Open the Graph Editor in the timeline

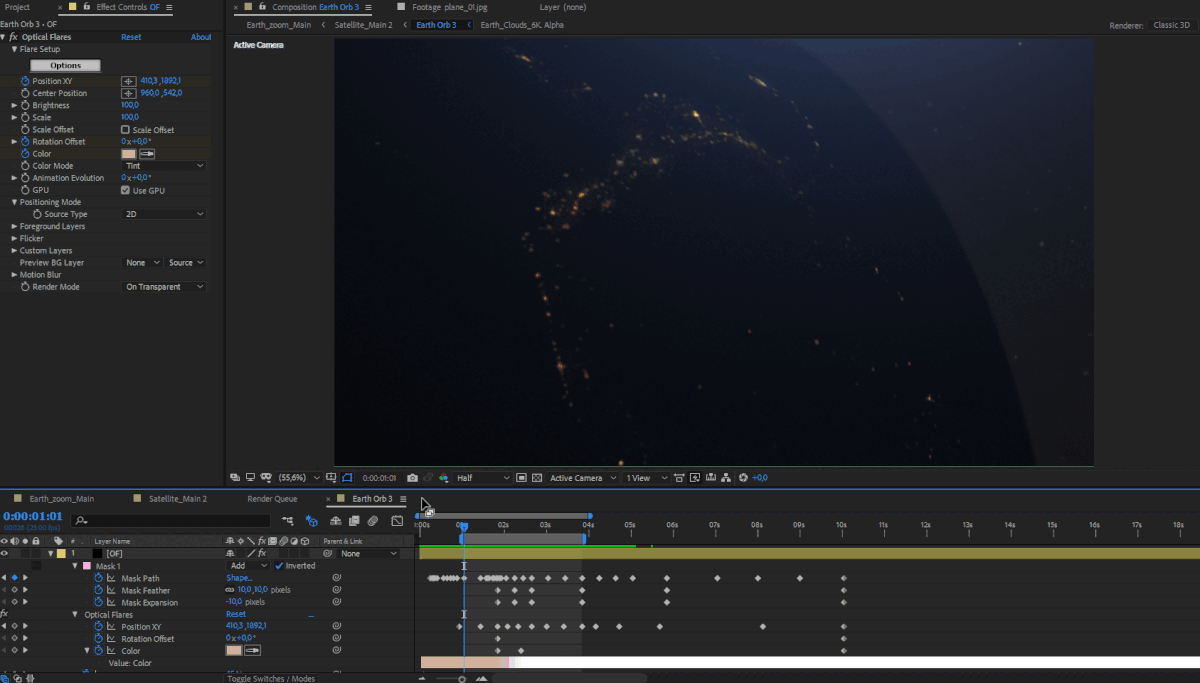(x=397, y=520)
